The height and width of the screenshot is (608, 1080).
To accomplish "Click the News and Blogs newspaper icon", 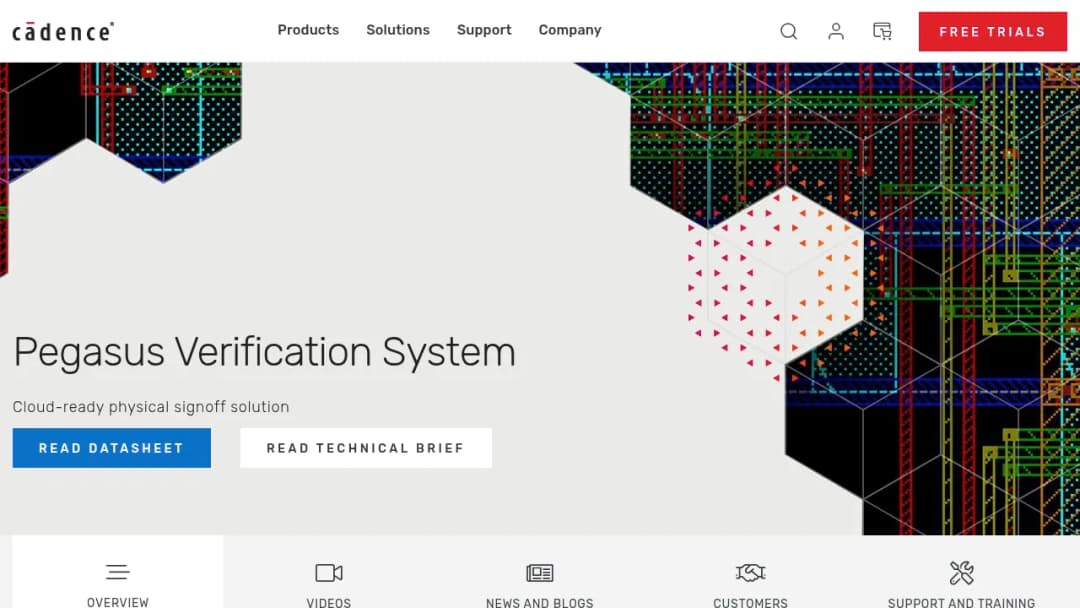I will click(539, 572).
